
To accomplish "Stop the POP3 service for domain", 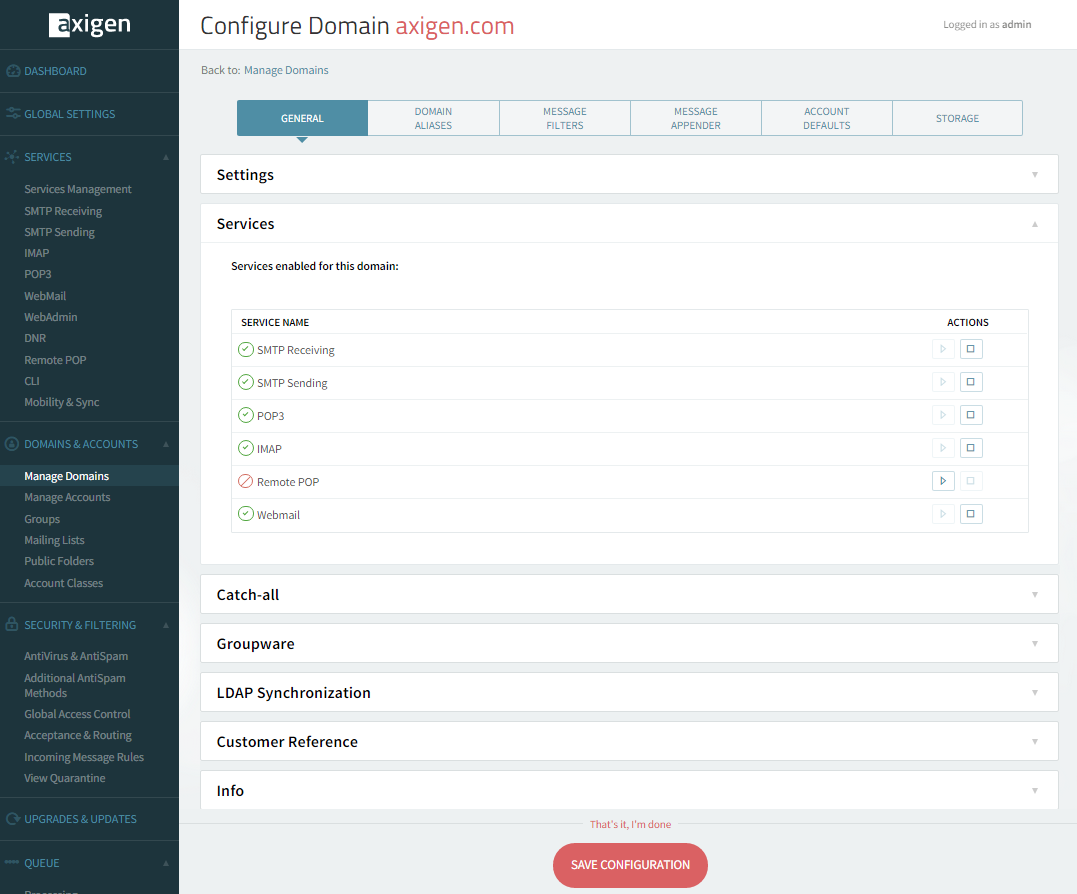I will (971, 415).
